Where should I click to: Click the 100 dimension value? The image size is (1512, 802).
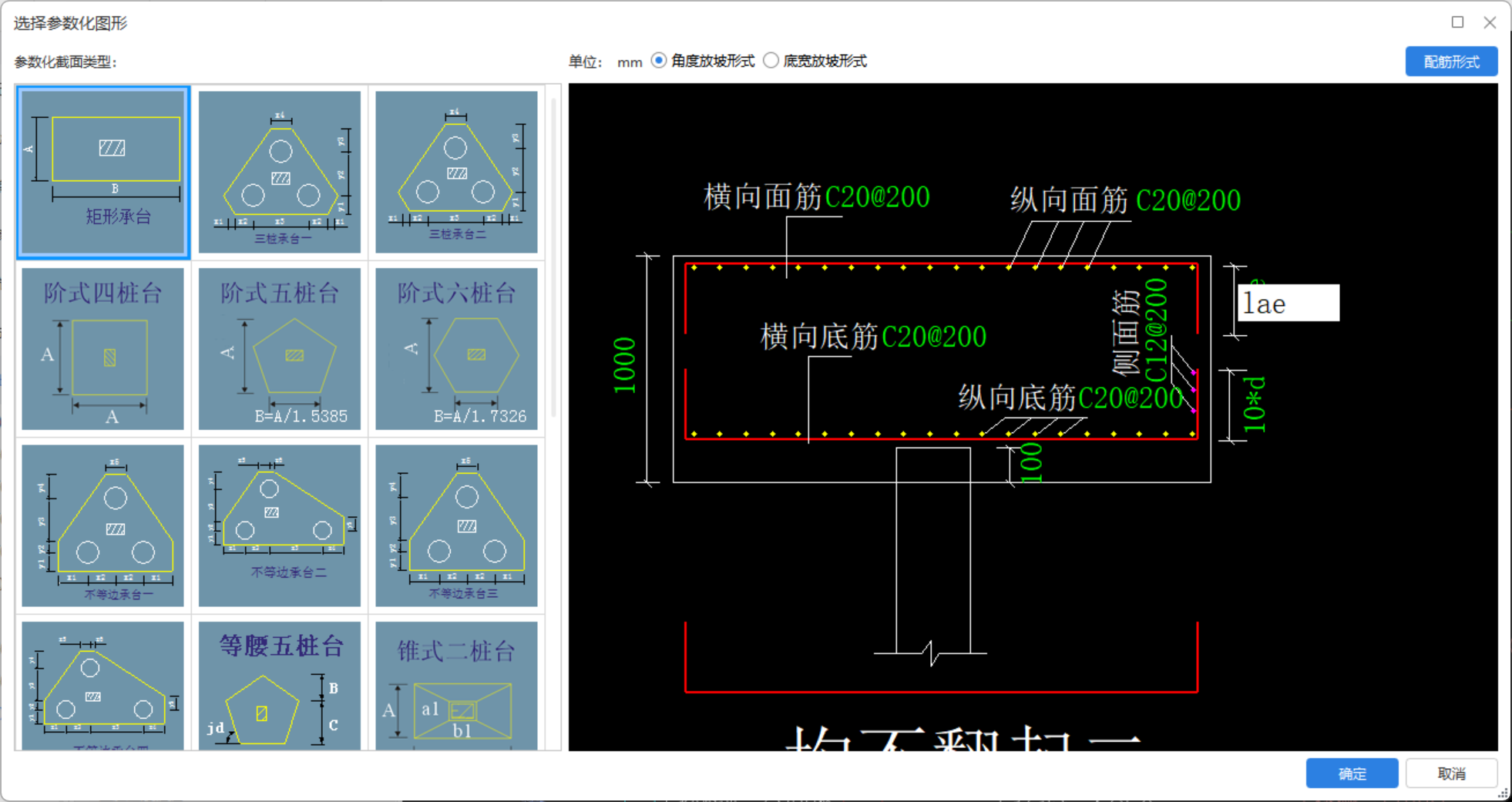click(x=1031, y=464)
